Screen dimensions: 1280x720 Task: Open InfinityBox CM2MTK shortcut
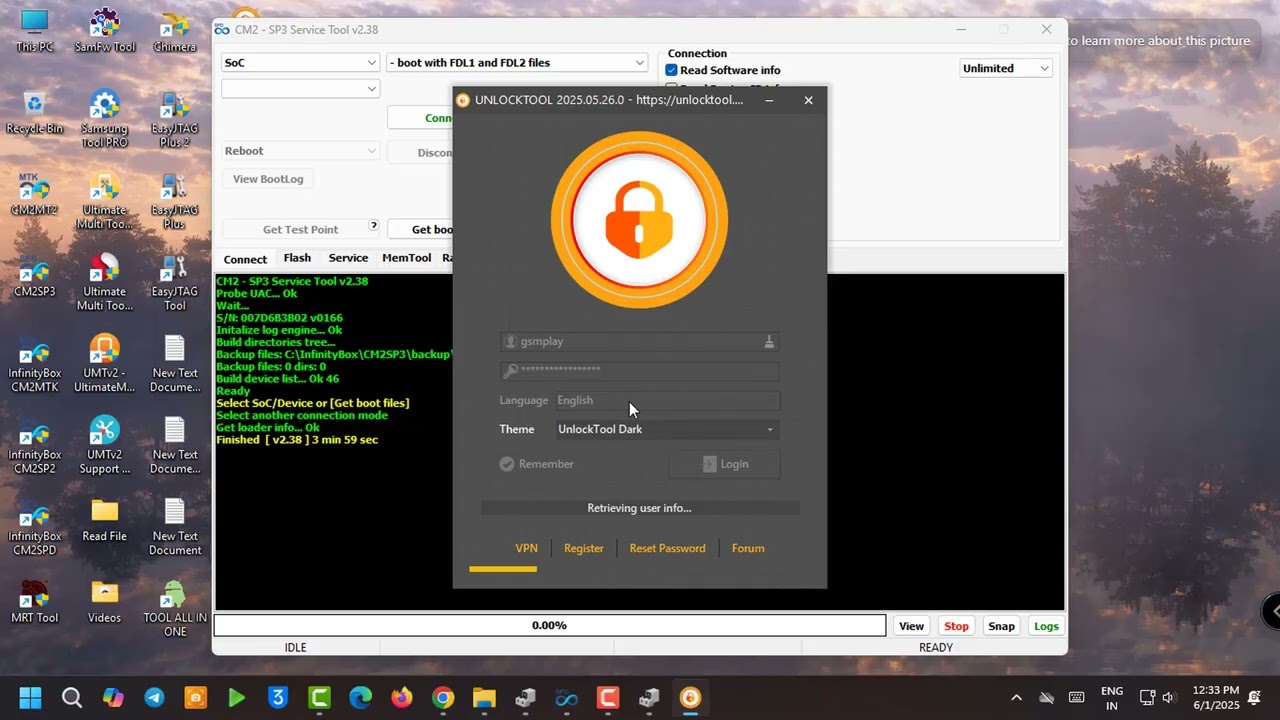click(34, 364)
